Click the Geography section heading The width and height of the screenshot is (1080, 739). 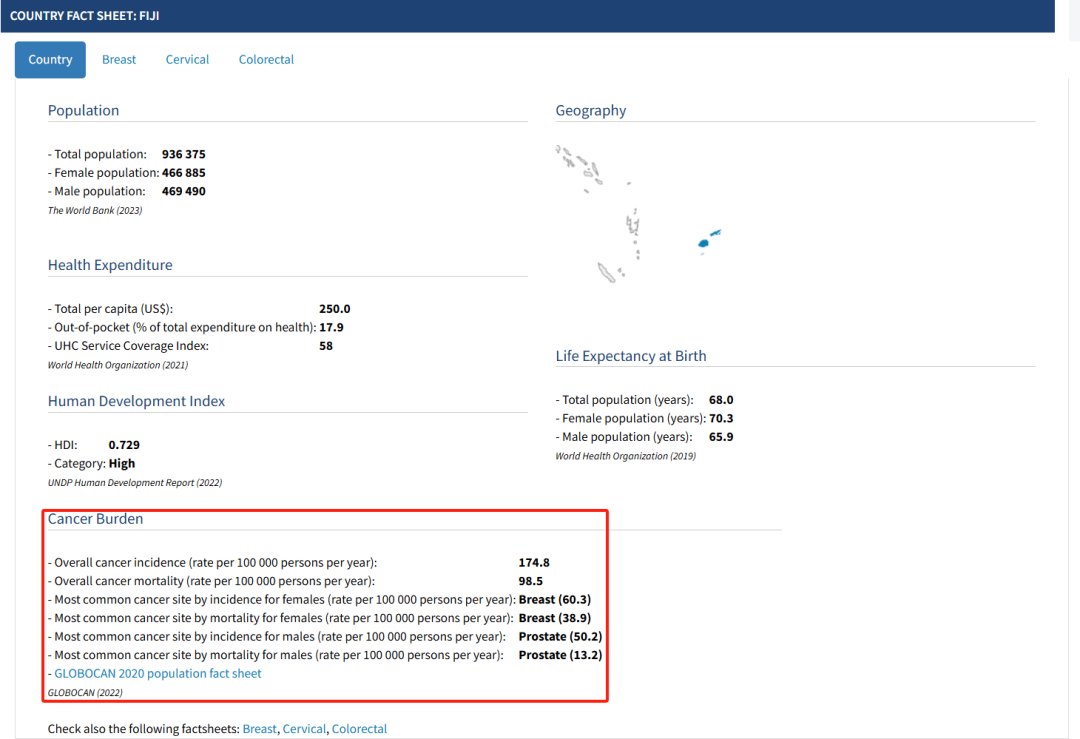(591, 111)
